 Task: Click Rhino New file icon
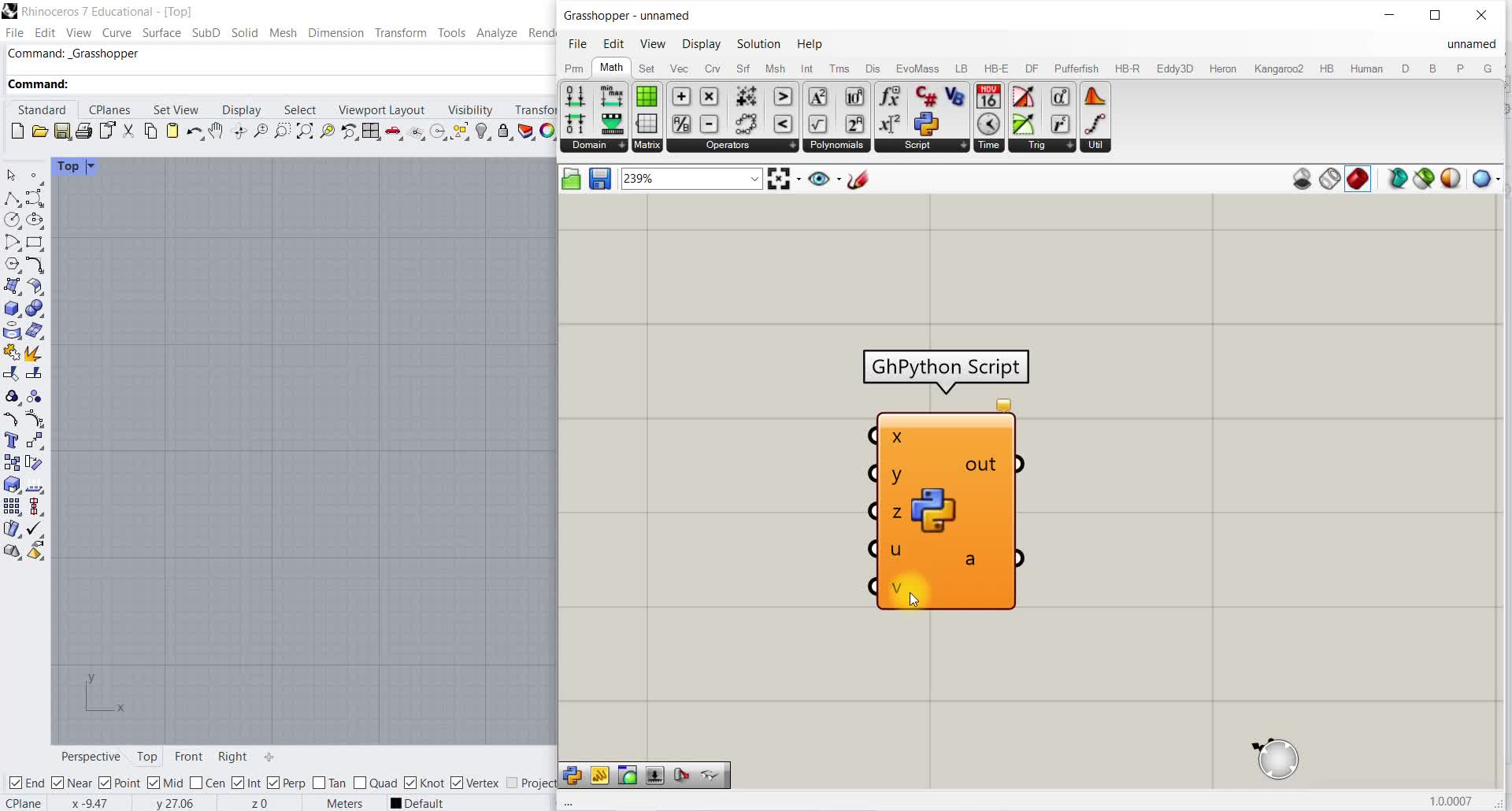click(17, 131)
